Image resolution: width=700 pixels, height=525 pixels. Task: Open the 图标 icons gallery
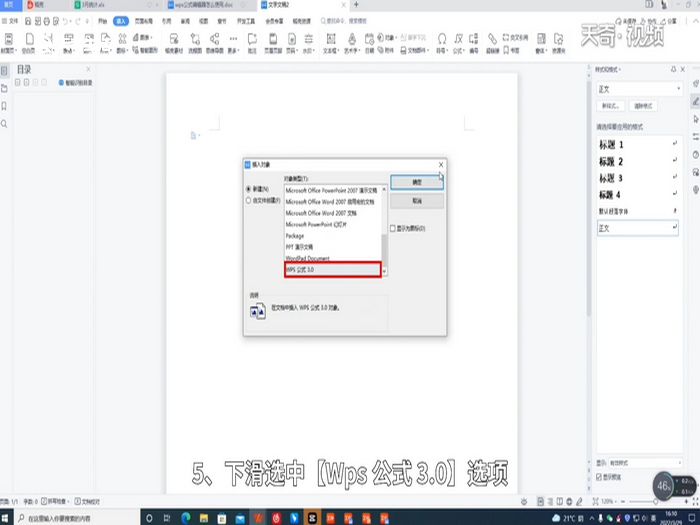[122, 43]
